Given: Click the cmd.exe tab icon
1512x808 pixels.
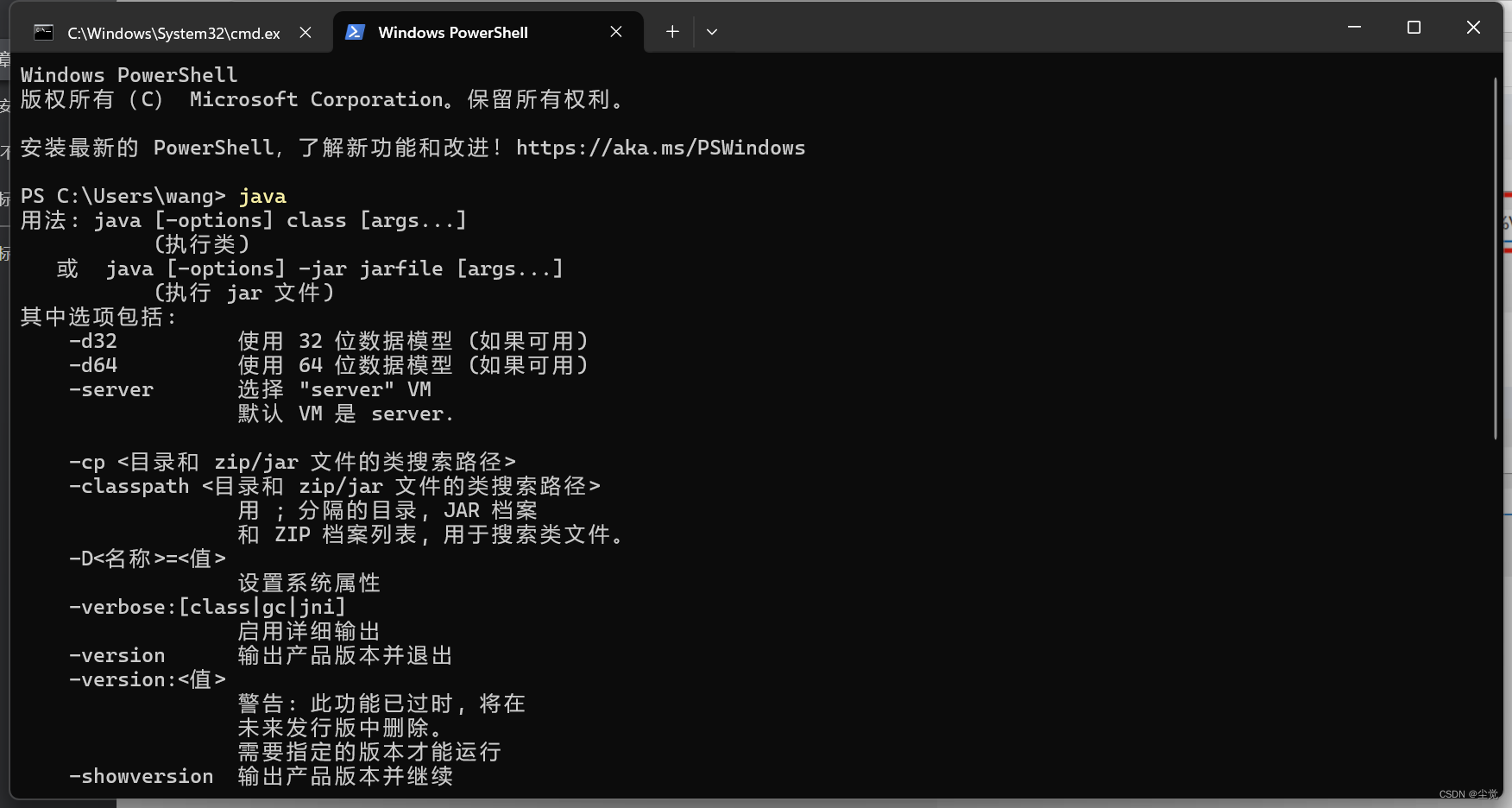Looking at the screenshot, I should point(42,32).
